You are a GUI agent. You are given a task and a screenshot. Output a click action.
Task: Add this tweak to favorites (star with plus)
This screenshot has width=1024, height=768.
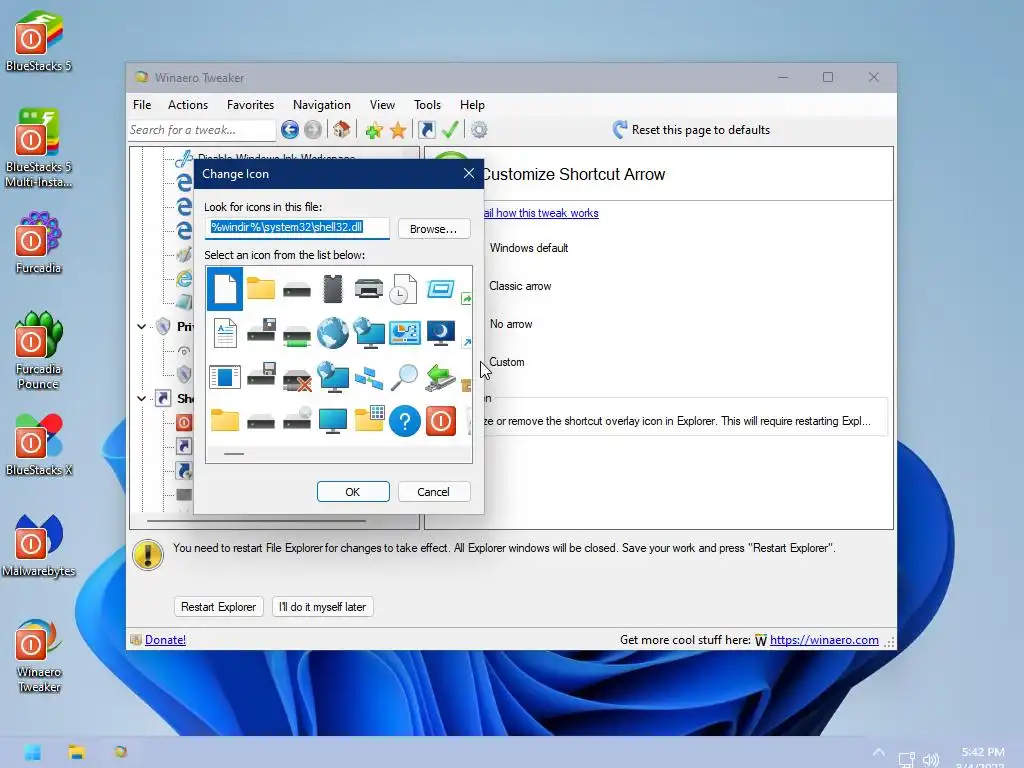(x=374, y=130)
